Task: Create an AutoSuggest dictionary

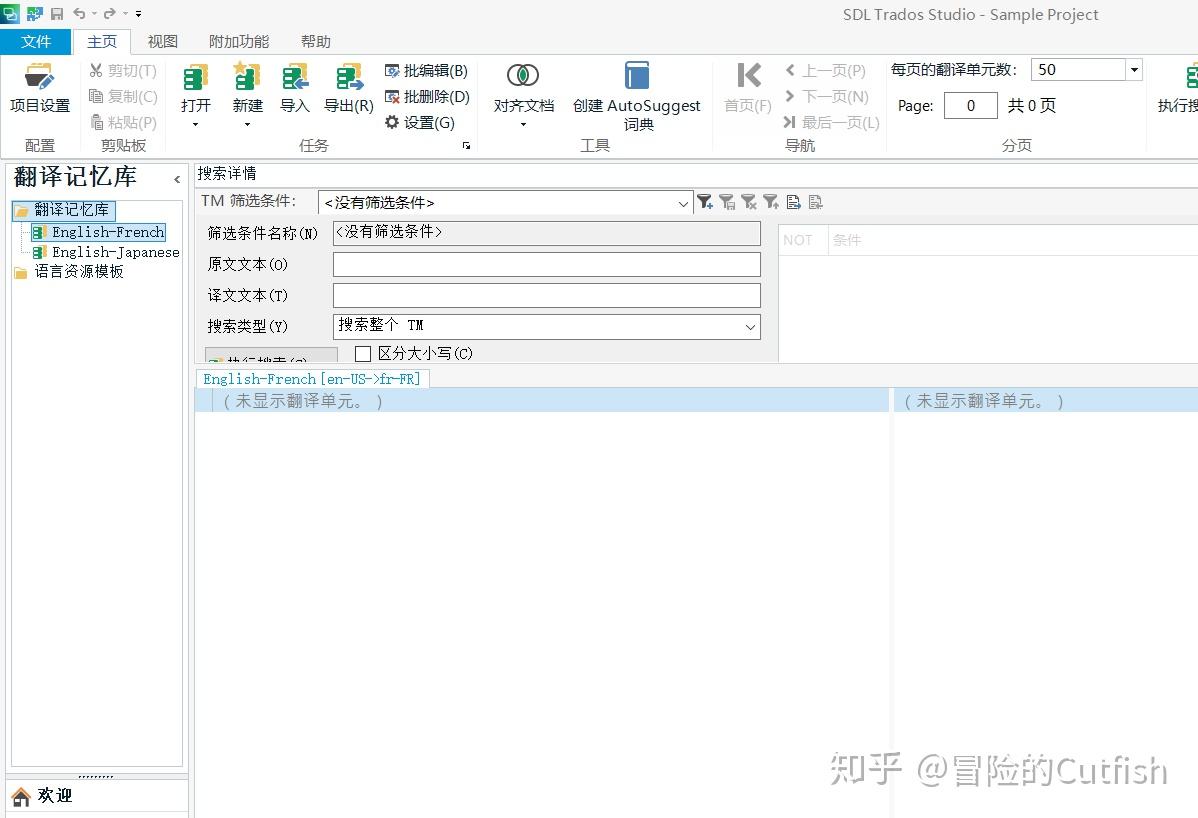Action: point(637,90)
